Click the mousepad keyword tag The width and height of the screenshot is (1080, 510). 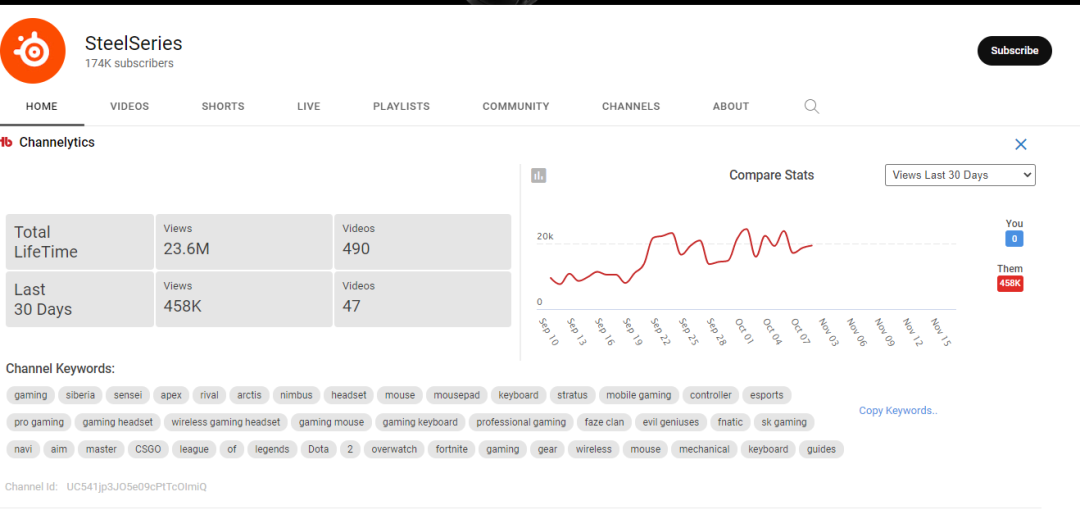click(x=457, y=395)
